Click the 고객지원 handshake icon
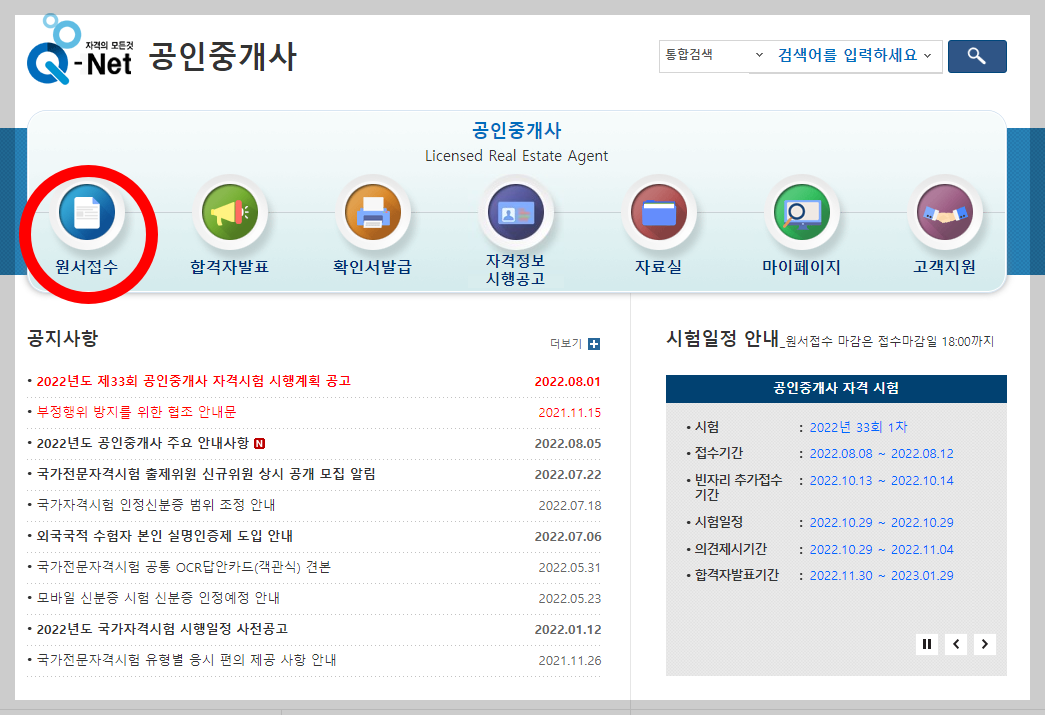This screenshot has width=1045, height=715. (x=945, y=212)
